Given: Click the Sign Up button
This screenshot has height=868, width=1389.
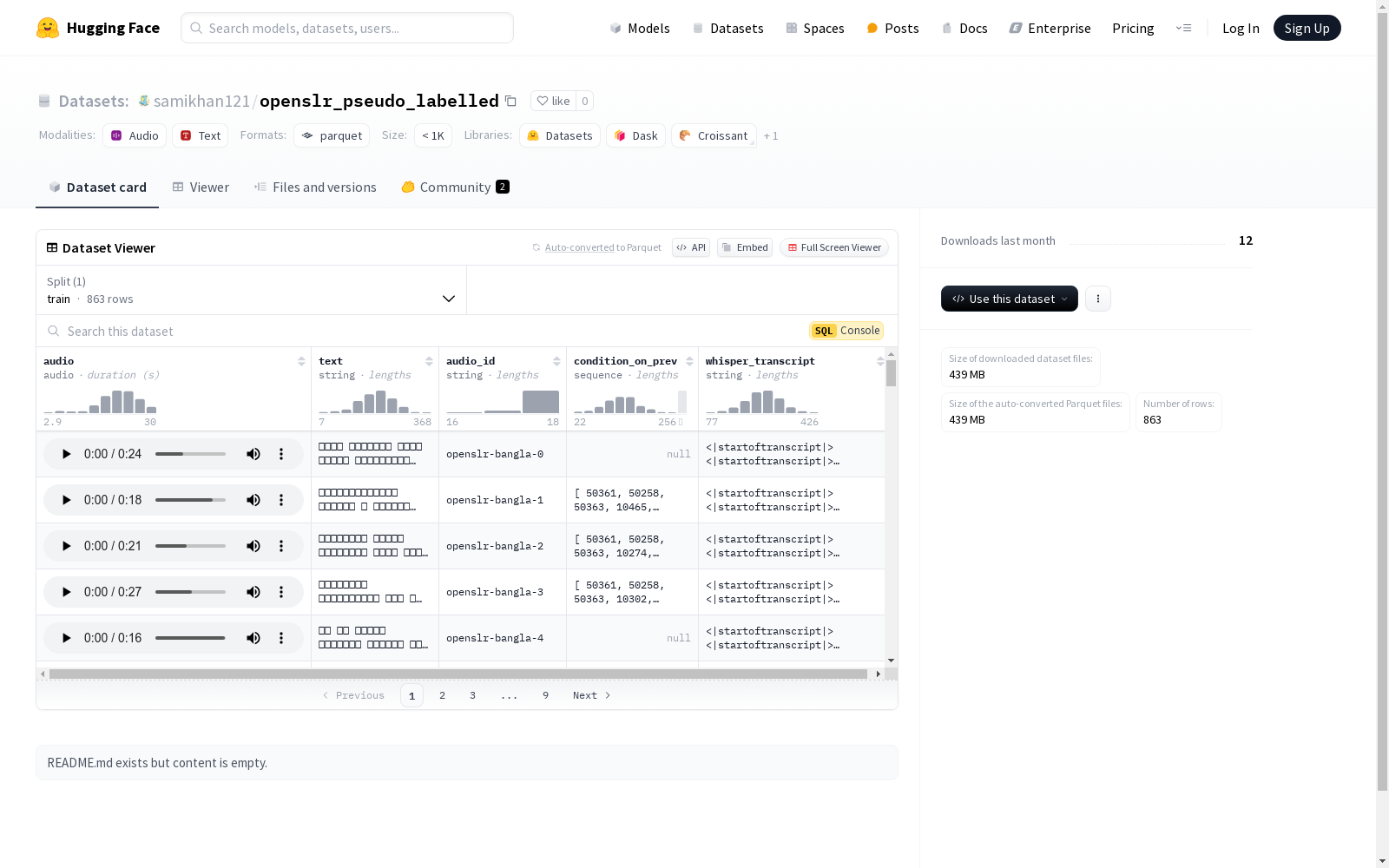Looking at the screenshot, I should pos(1307,28).
